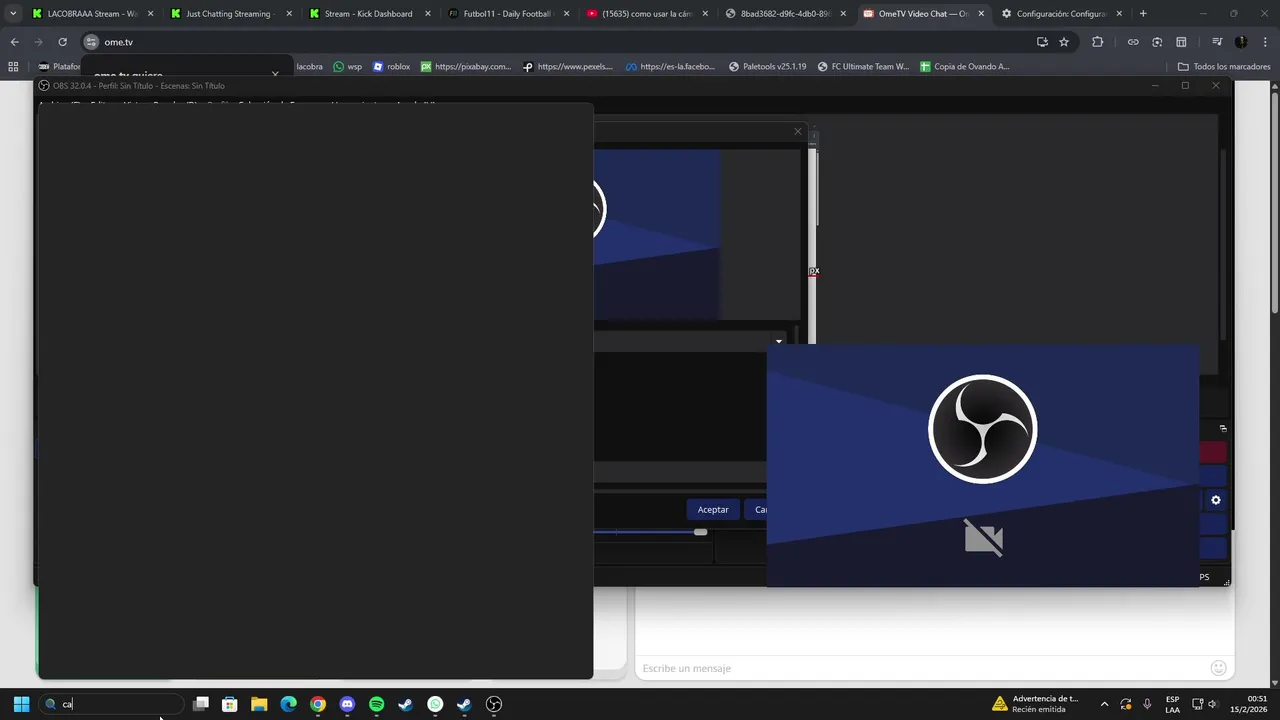Open File Explorer from taskbar
Screen dimensions: 1280x720
(259, 704)
